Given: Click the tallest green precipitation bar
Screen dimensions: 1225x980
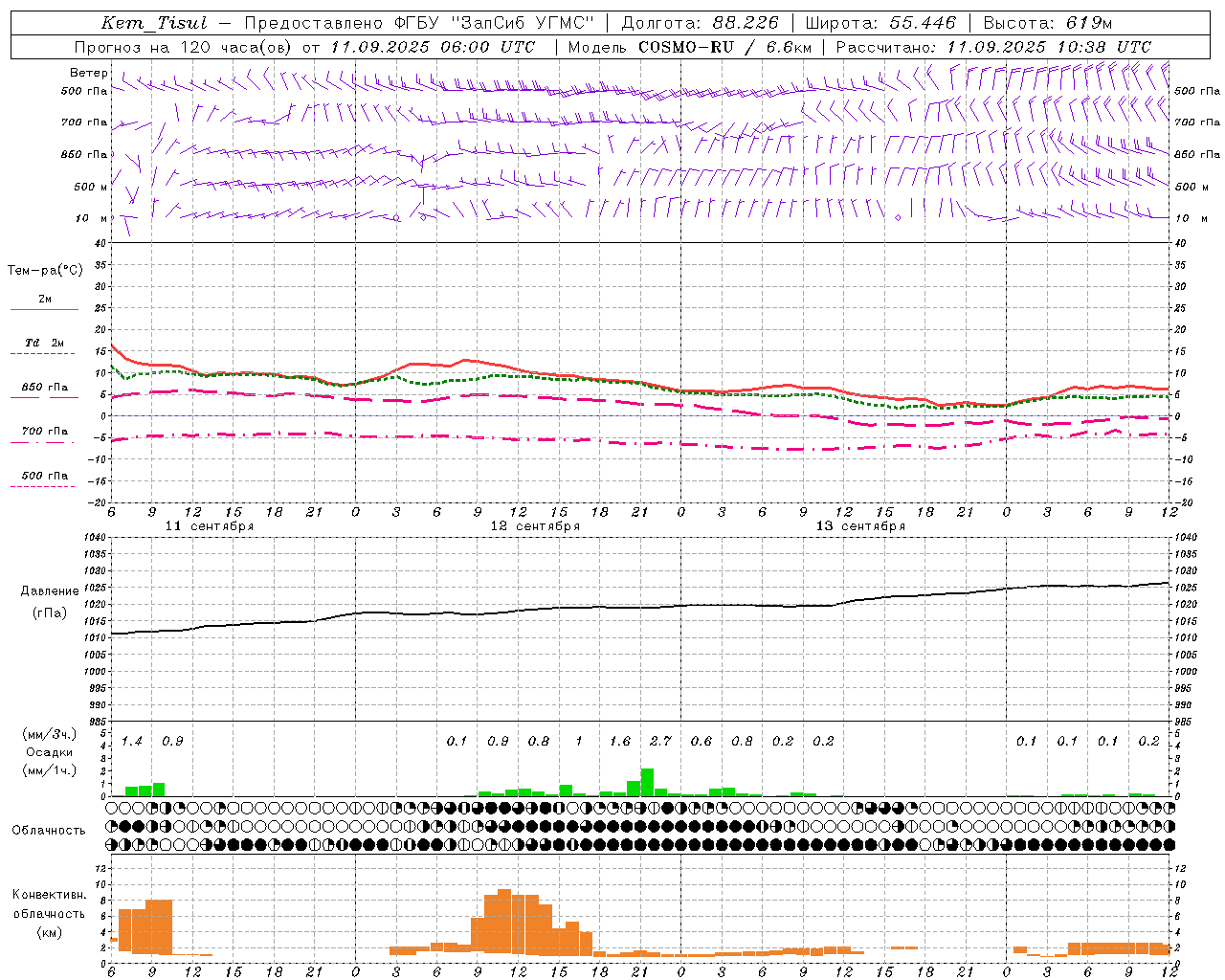Looking at the screenshot, I should click(647, 782).
